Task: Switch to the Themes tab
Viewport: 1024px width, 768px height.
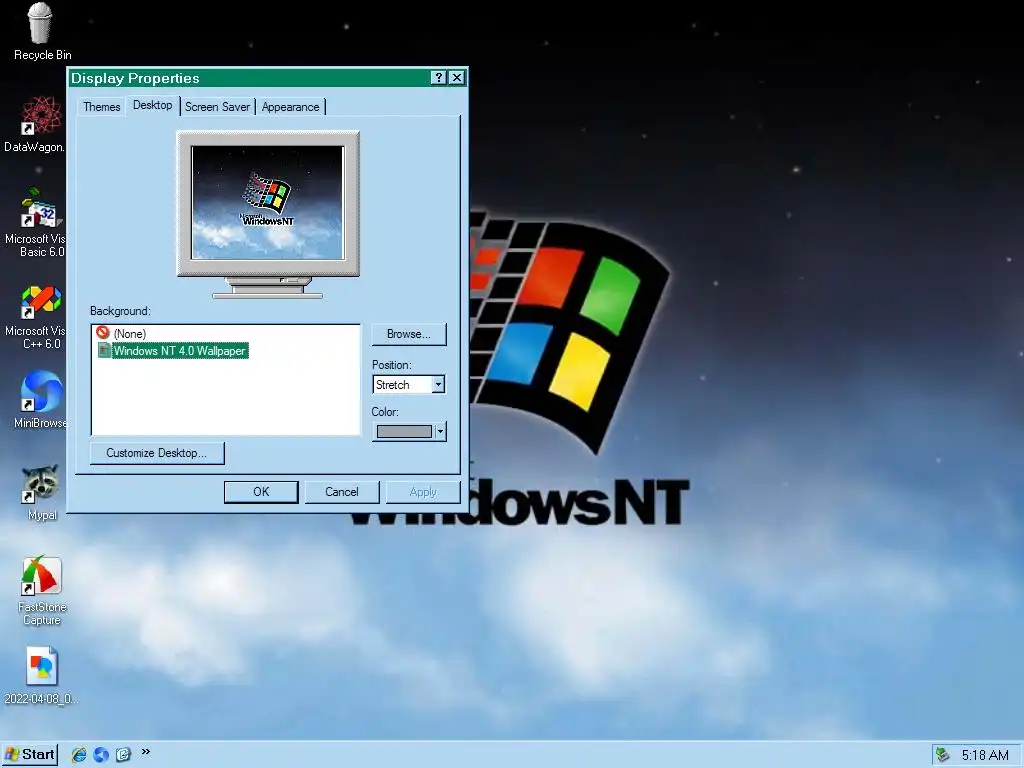Action: [x=102, y=106]
